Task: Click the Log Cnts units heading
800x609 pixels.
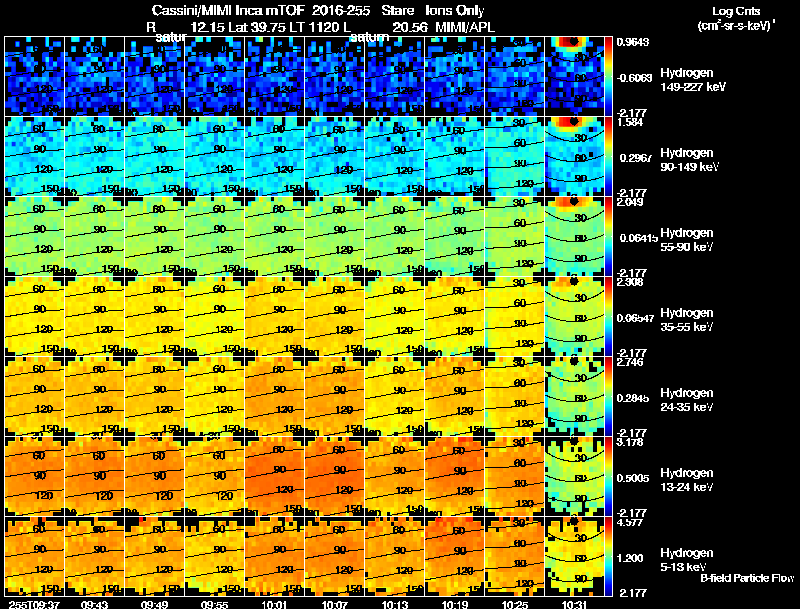Action: (736, 18)
